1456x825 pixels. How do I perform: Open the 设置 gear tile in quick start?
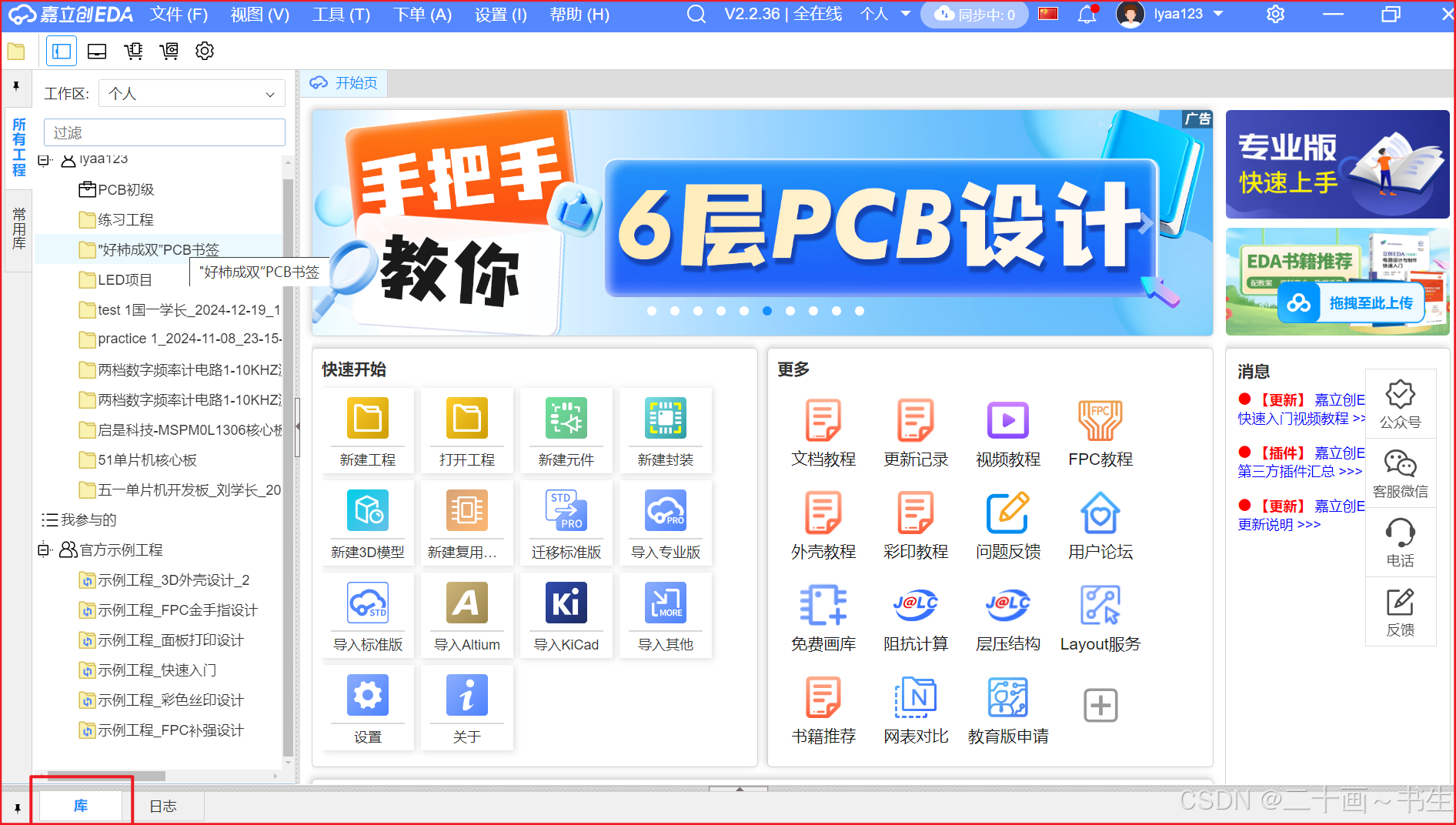[x=368, y=695]
